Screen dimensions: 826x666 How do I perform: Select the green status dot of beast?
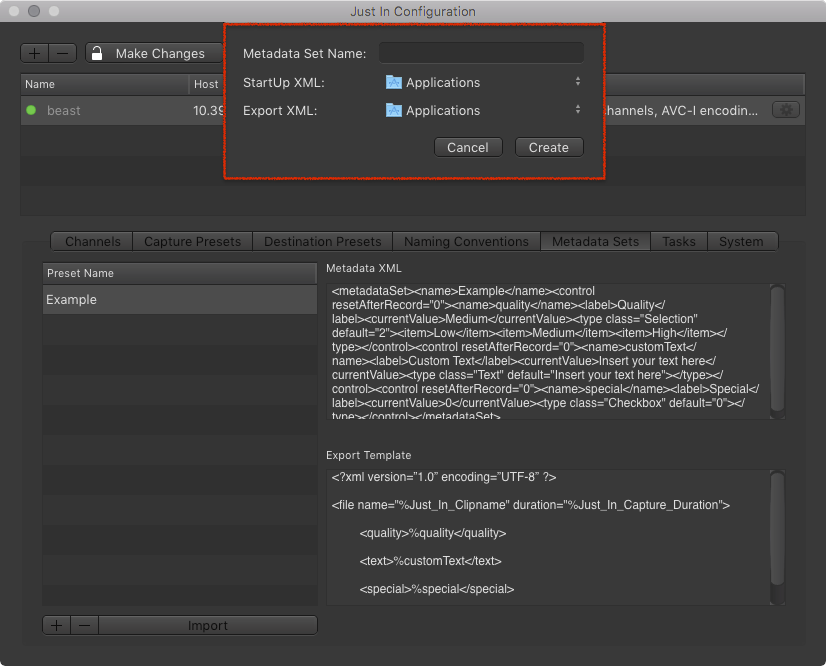(x=31, y=110)
